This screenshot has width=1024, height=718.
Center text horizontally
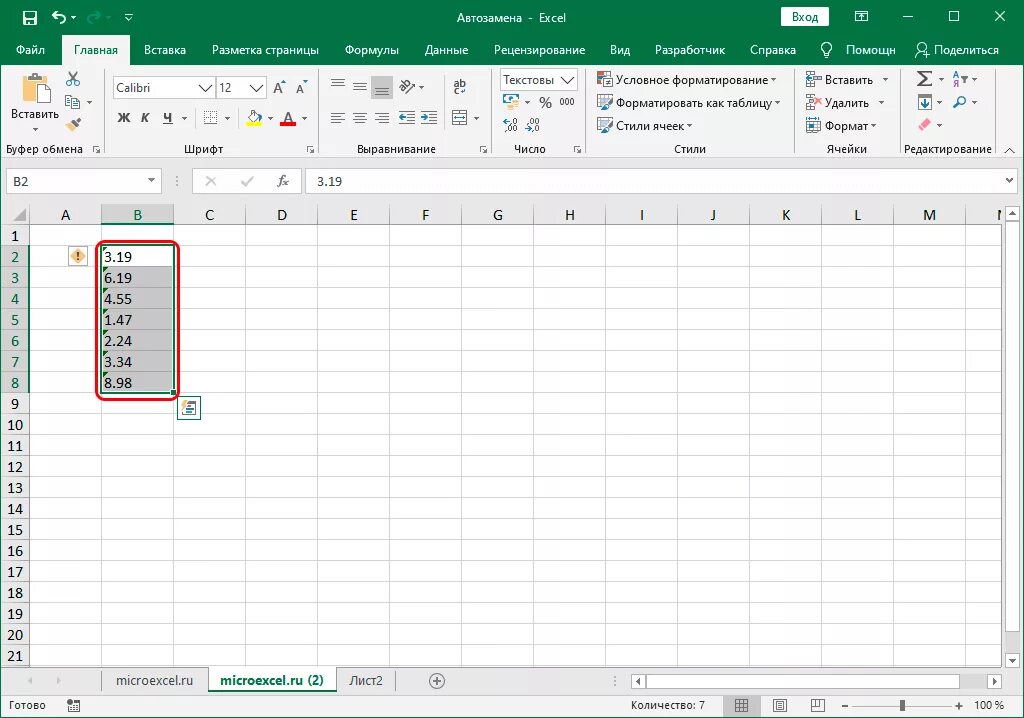(x=360, y=118)
